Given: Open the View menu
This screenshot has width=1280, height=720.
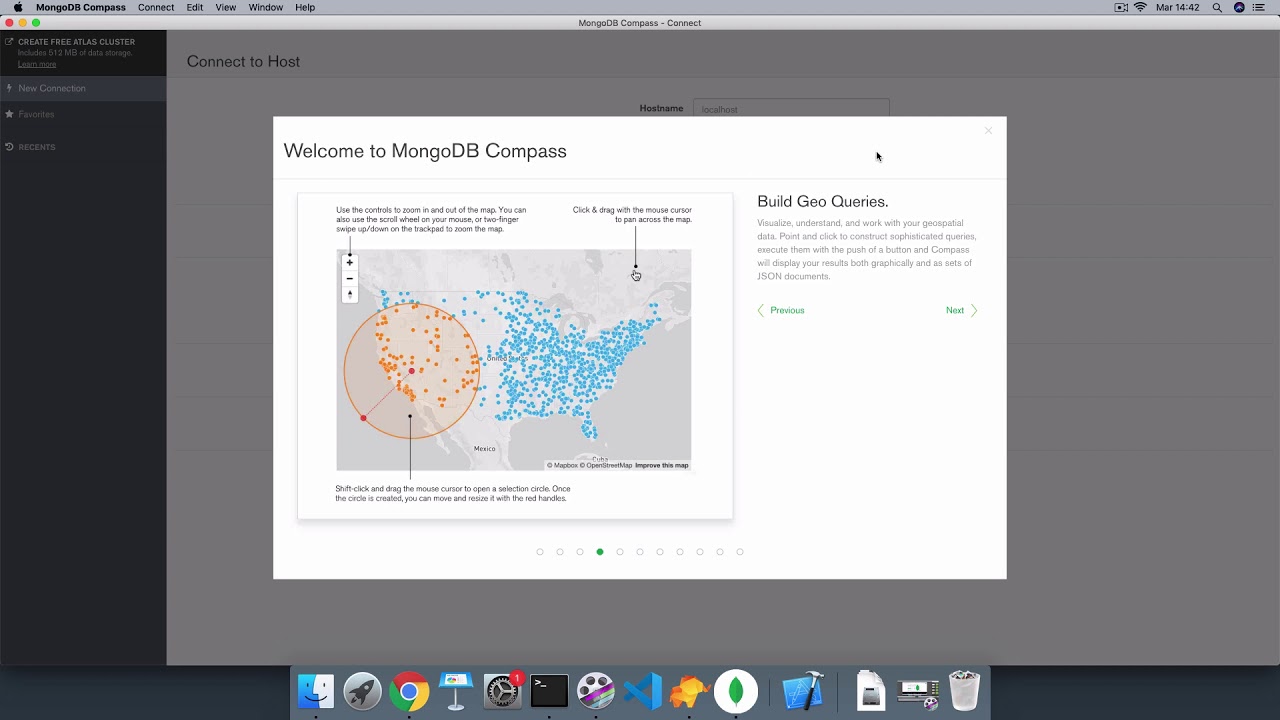Looking at the screenshot, I should click(x=226, y=7).
